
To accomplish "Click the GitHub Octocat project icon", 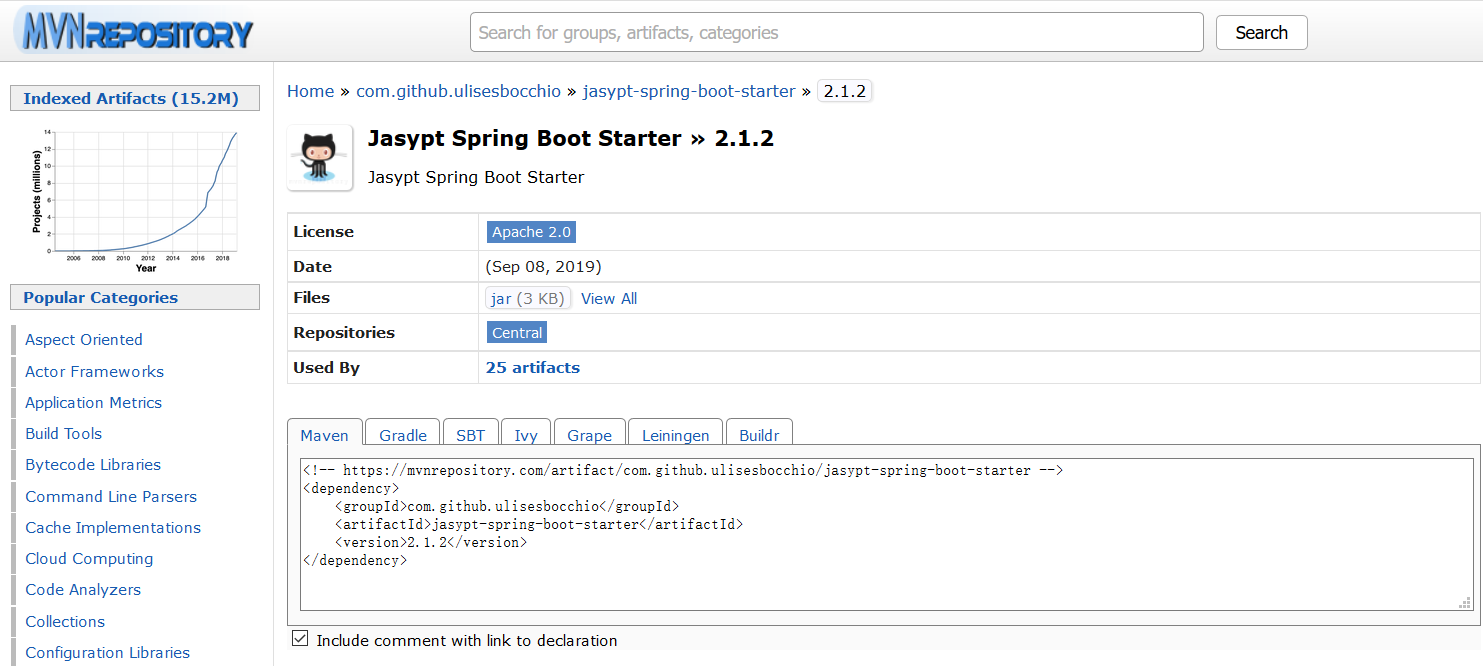I will (320, 158).
